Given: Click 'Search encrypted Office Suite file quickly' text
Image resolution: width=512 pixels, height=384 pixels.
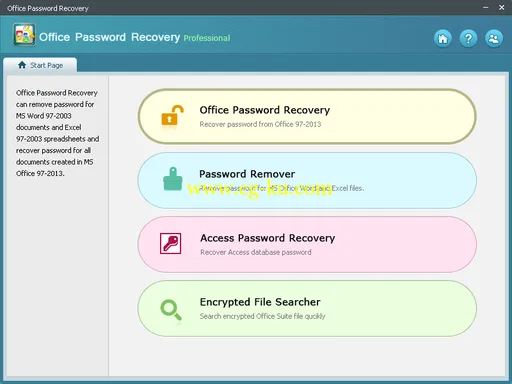Looking at the screenshot, I should 262,316.
